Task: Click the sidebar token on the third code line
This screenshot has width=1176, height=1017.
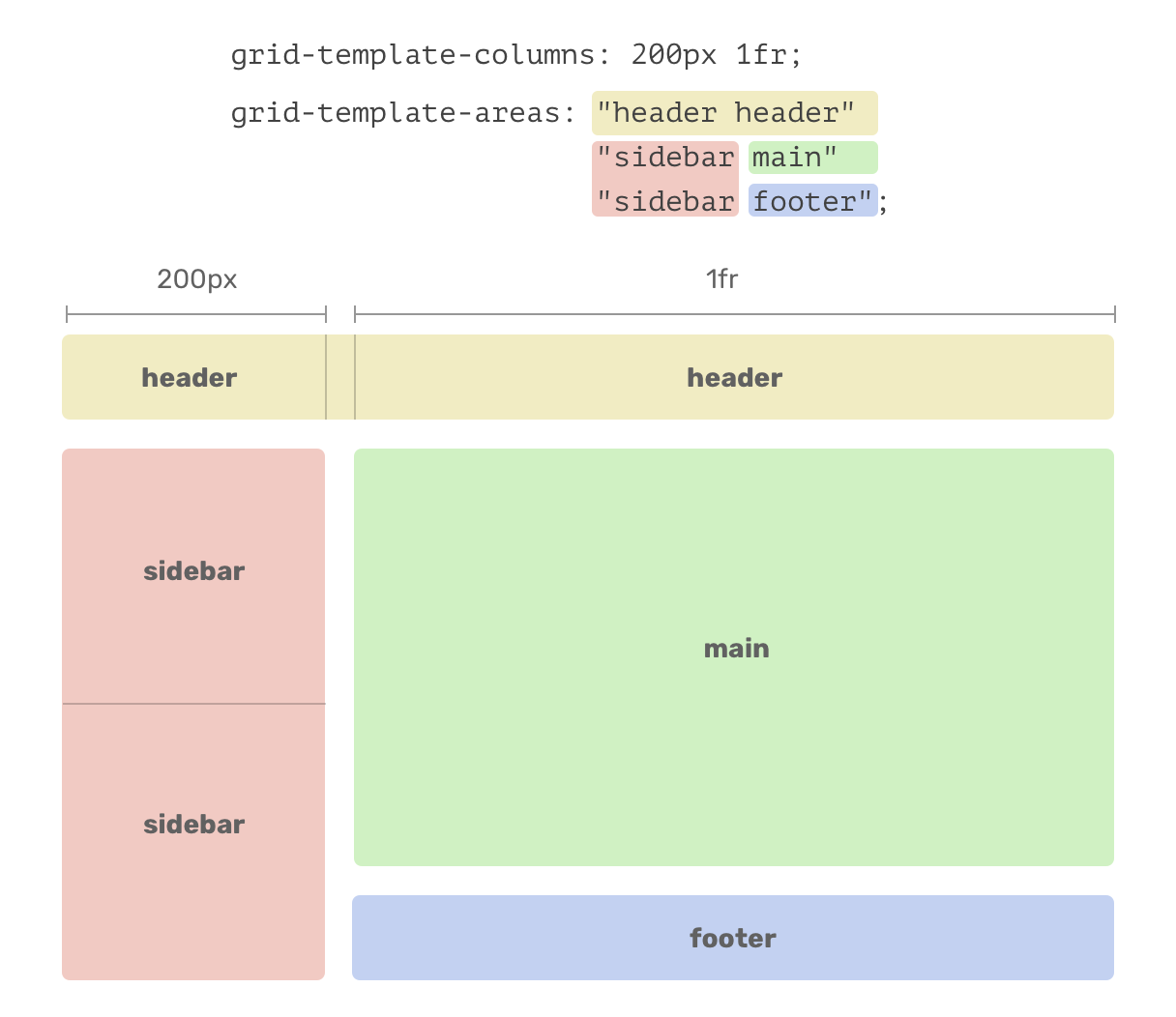Action: 665,201
